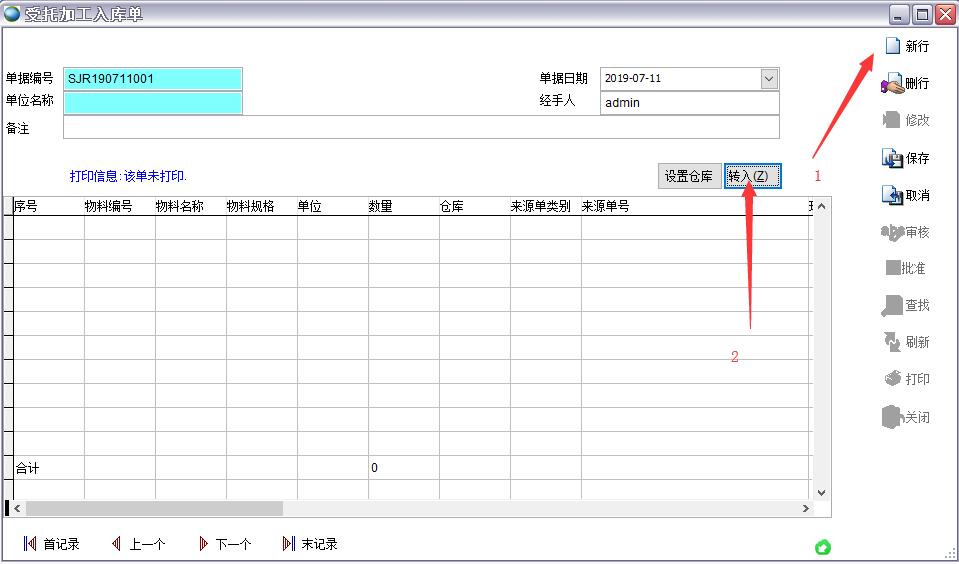Click the 设置仓库 button
This screenshot has height=564, width=959.
[689, 176]
